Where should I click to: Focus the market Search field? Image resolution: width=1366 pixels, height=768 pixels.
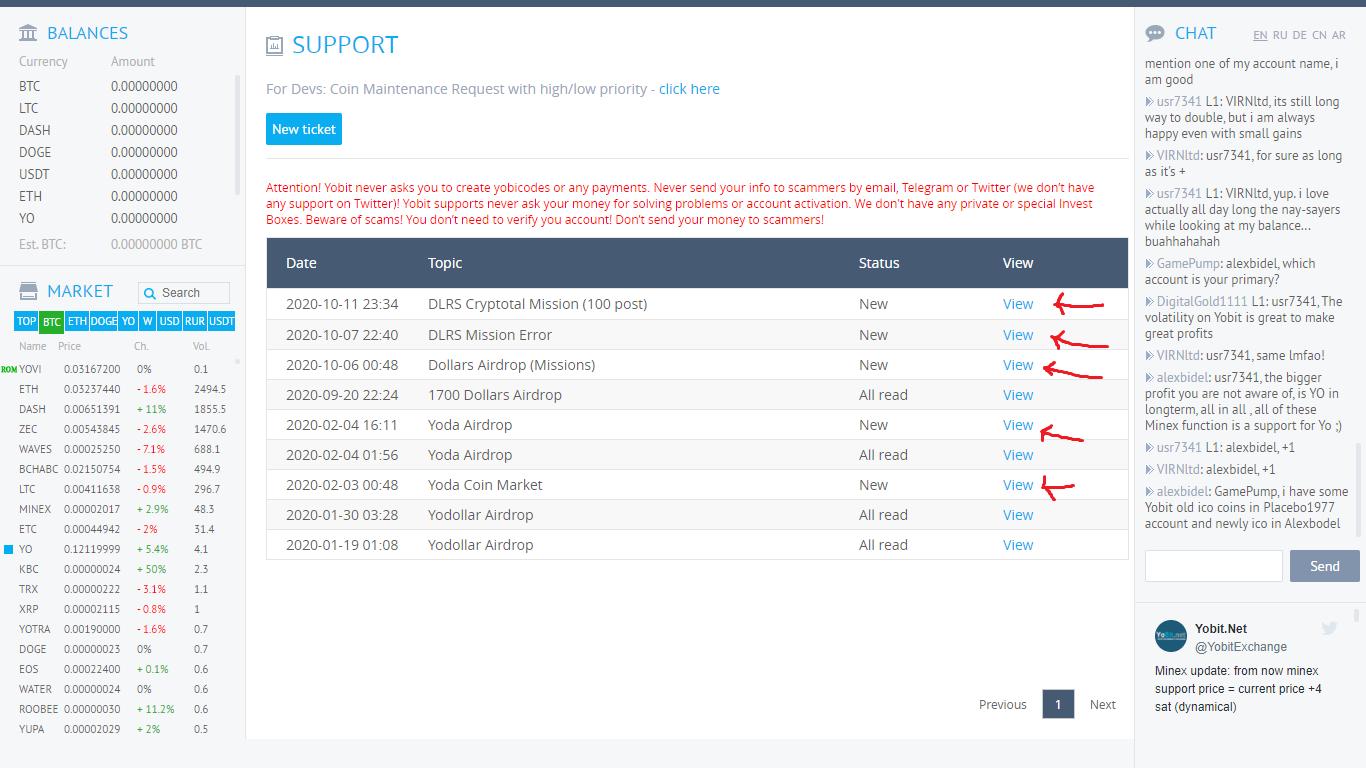(184, 293)
